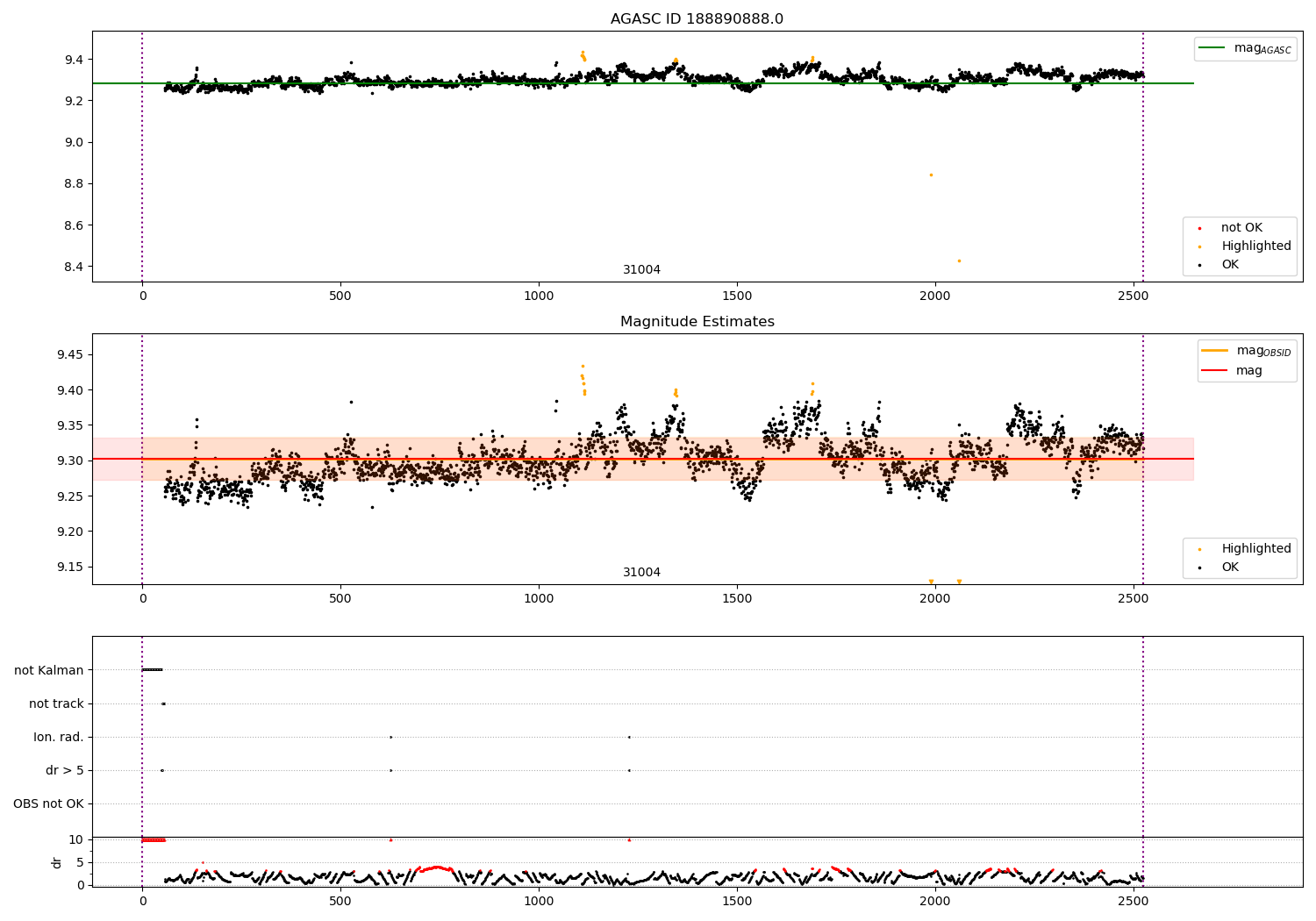The image size is (1316, 921).
Task: Click the 9.15 y-axis tick in the middle plot
Action: [x=70, y=567]
